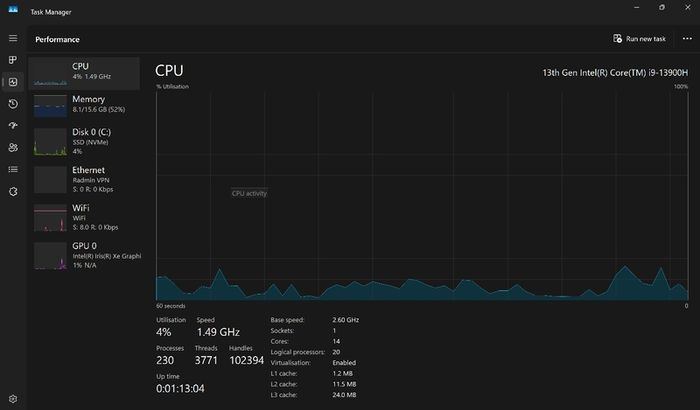700x410 pixels.
Task: Click the L2 cache 11.5 MB value
Action: tap(344, 384)
